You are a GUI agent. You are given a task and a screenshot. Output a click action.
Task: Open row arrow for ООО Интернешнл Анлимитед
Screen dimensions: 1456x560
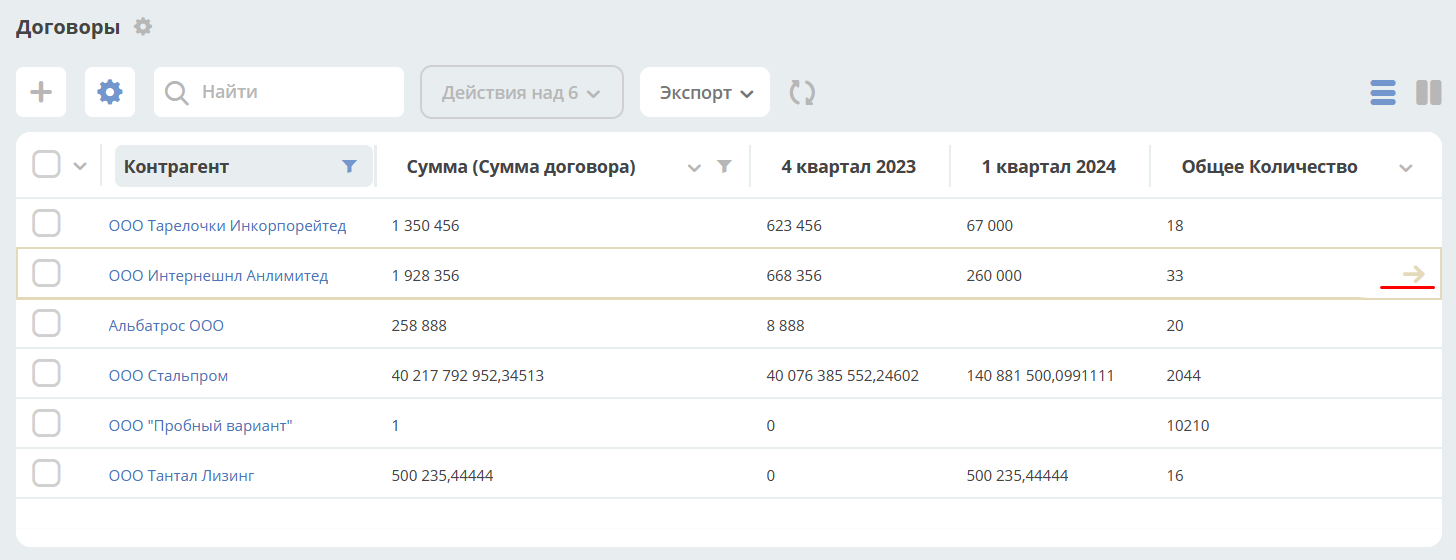[1413, 273]
